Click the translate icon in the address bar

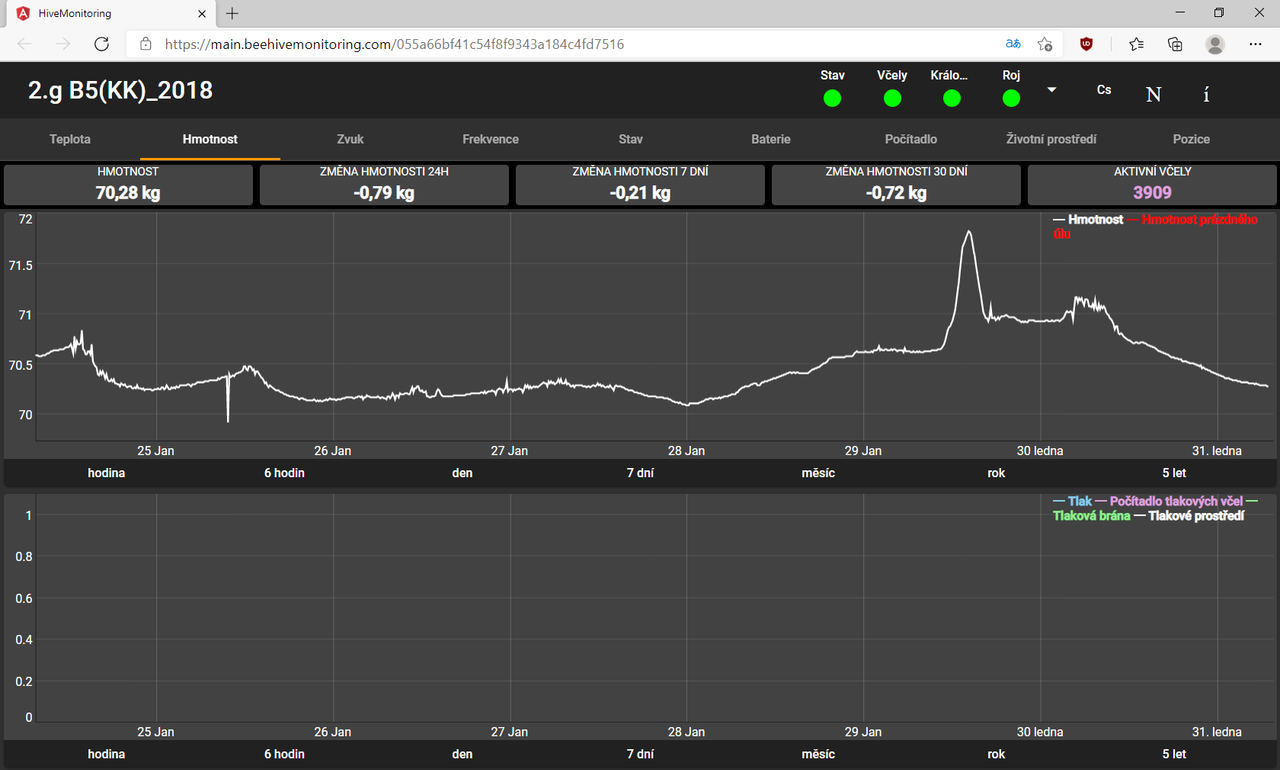pyautogui.click(x=1013, y=44)
